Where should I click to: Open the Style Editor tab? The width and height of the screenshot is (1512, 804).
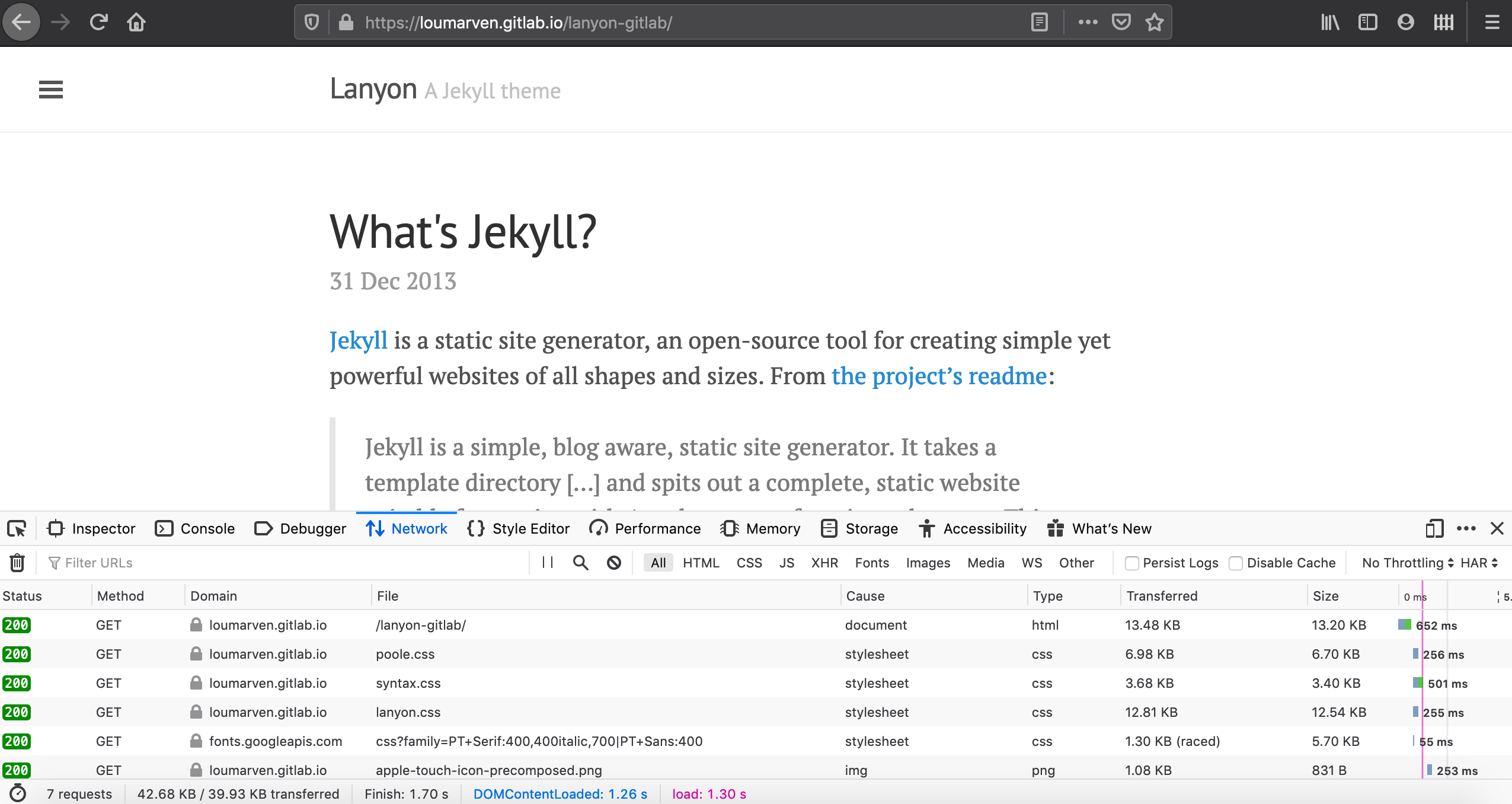(x=519, y=528)
